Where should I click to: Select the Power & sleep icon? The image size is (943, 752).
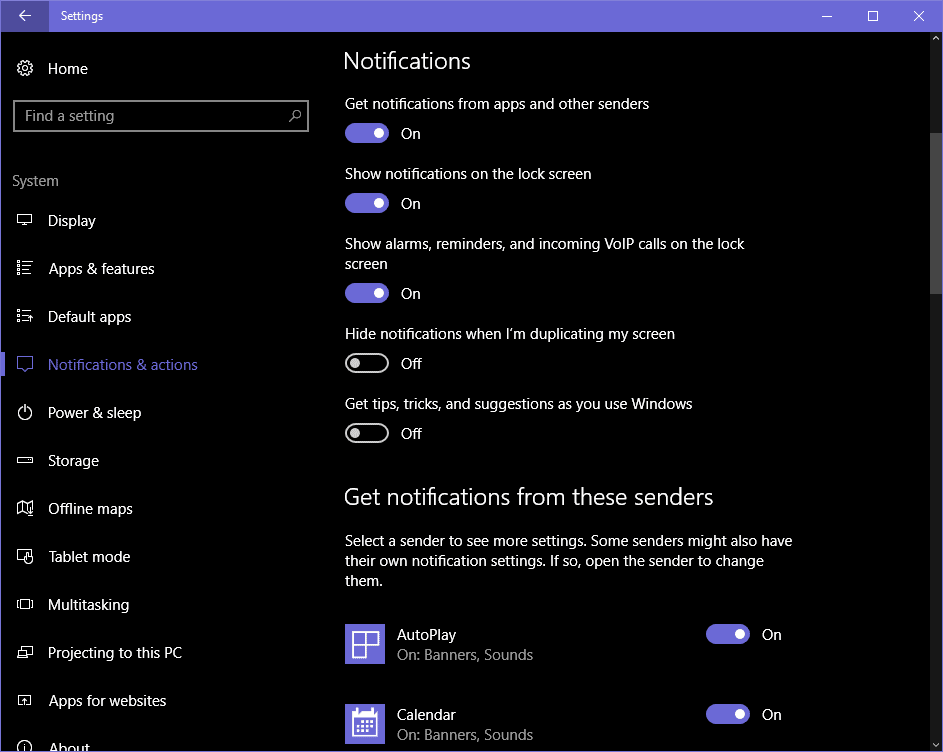pos(25,412)
